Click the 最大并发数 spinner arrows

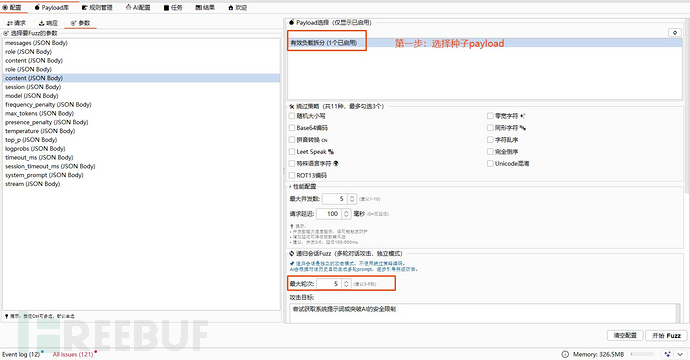pyautogui.click(x=352, y=199)
